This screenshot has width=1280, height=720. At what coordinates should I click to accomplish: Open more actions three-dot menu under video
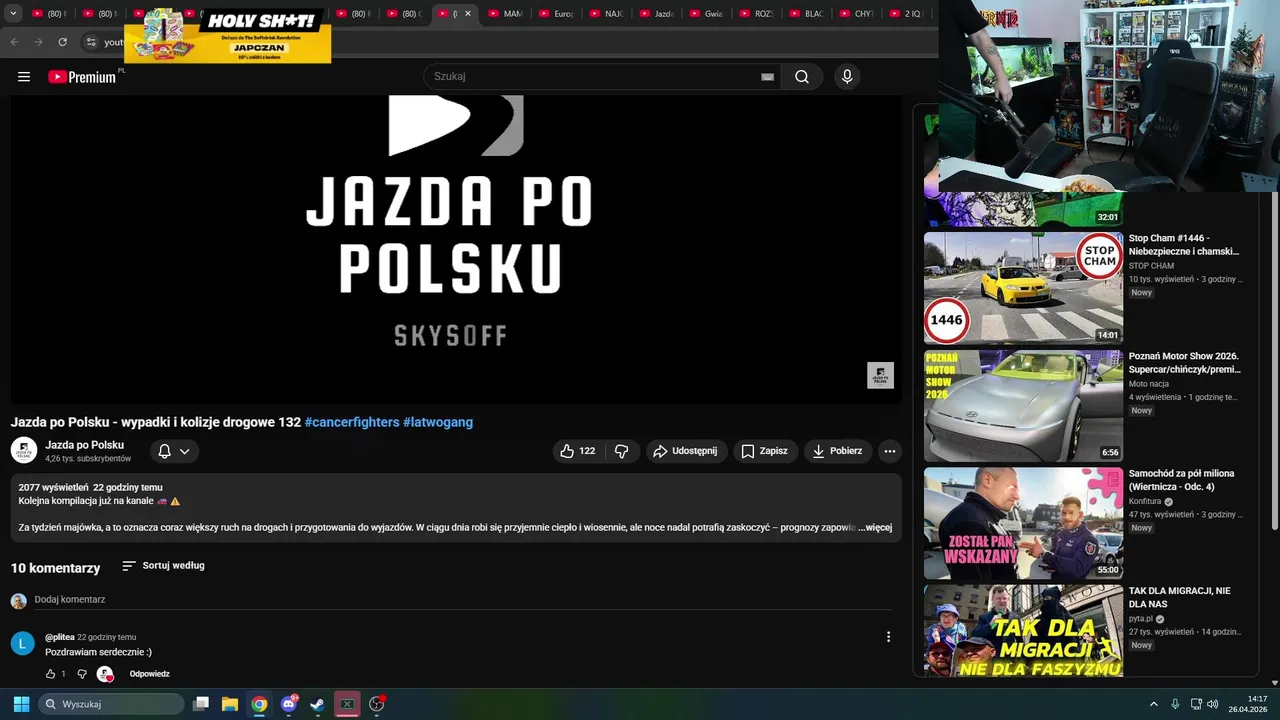889,451
